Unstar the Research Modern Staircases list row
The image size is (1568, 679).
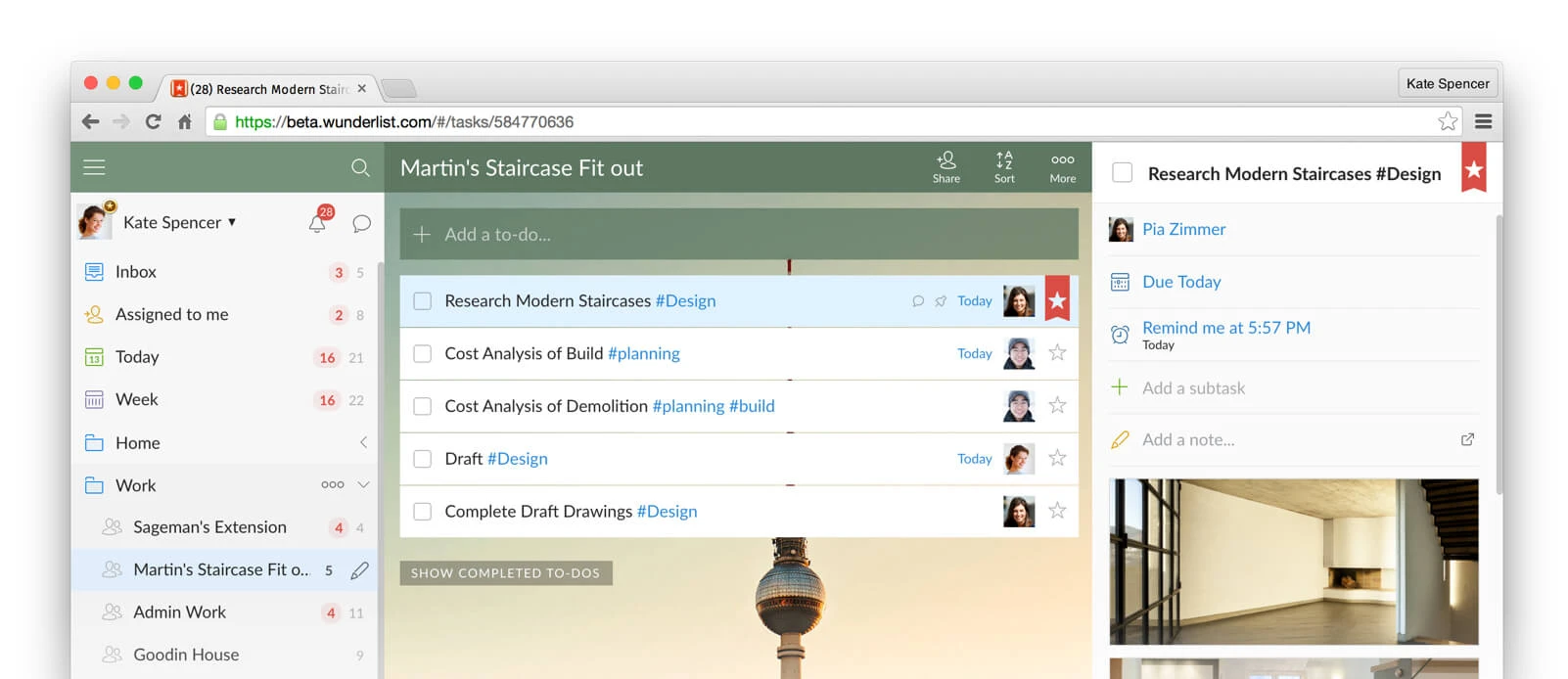pos(1057,298)
